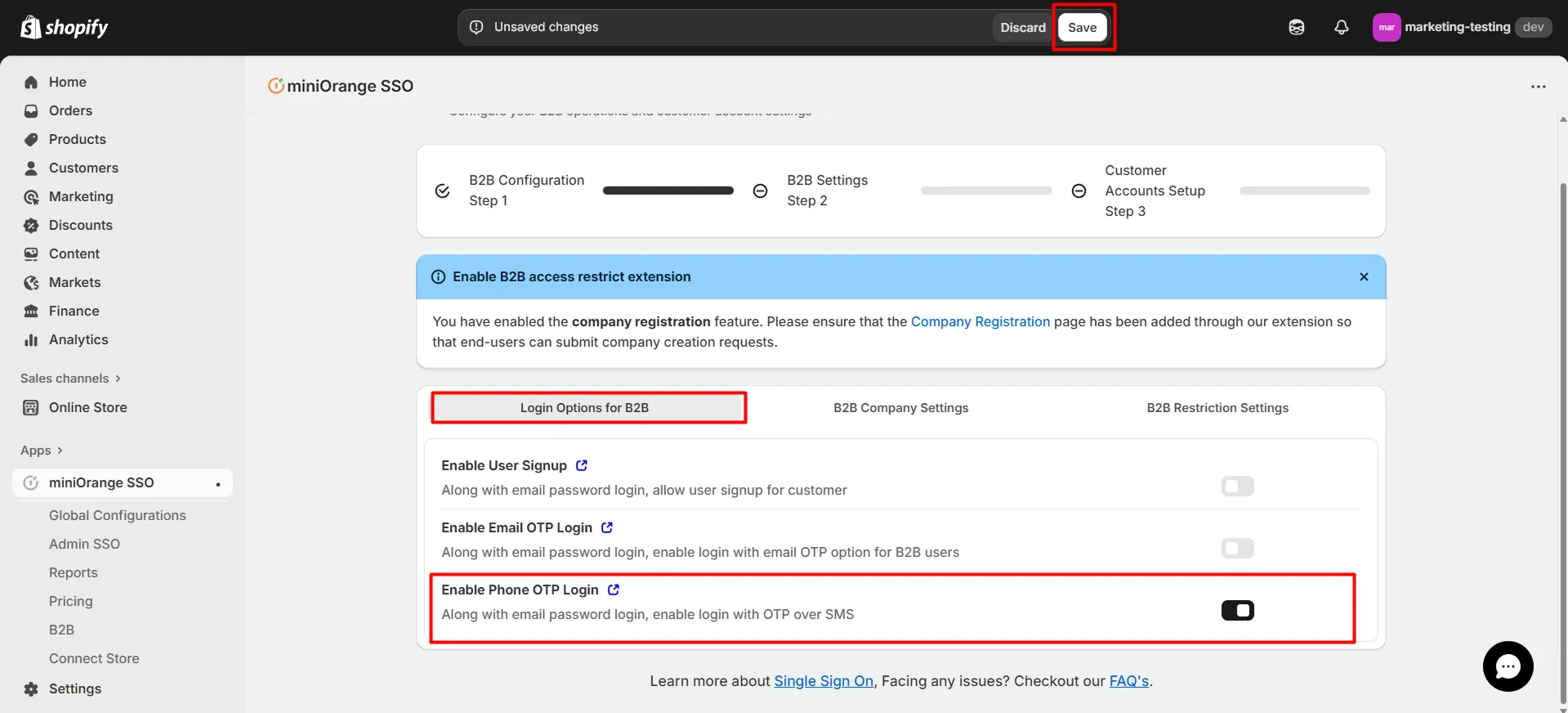1568x713 pixels.
Task: Click the Discounts badge icon
Action: (31, 225)
